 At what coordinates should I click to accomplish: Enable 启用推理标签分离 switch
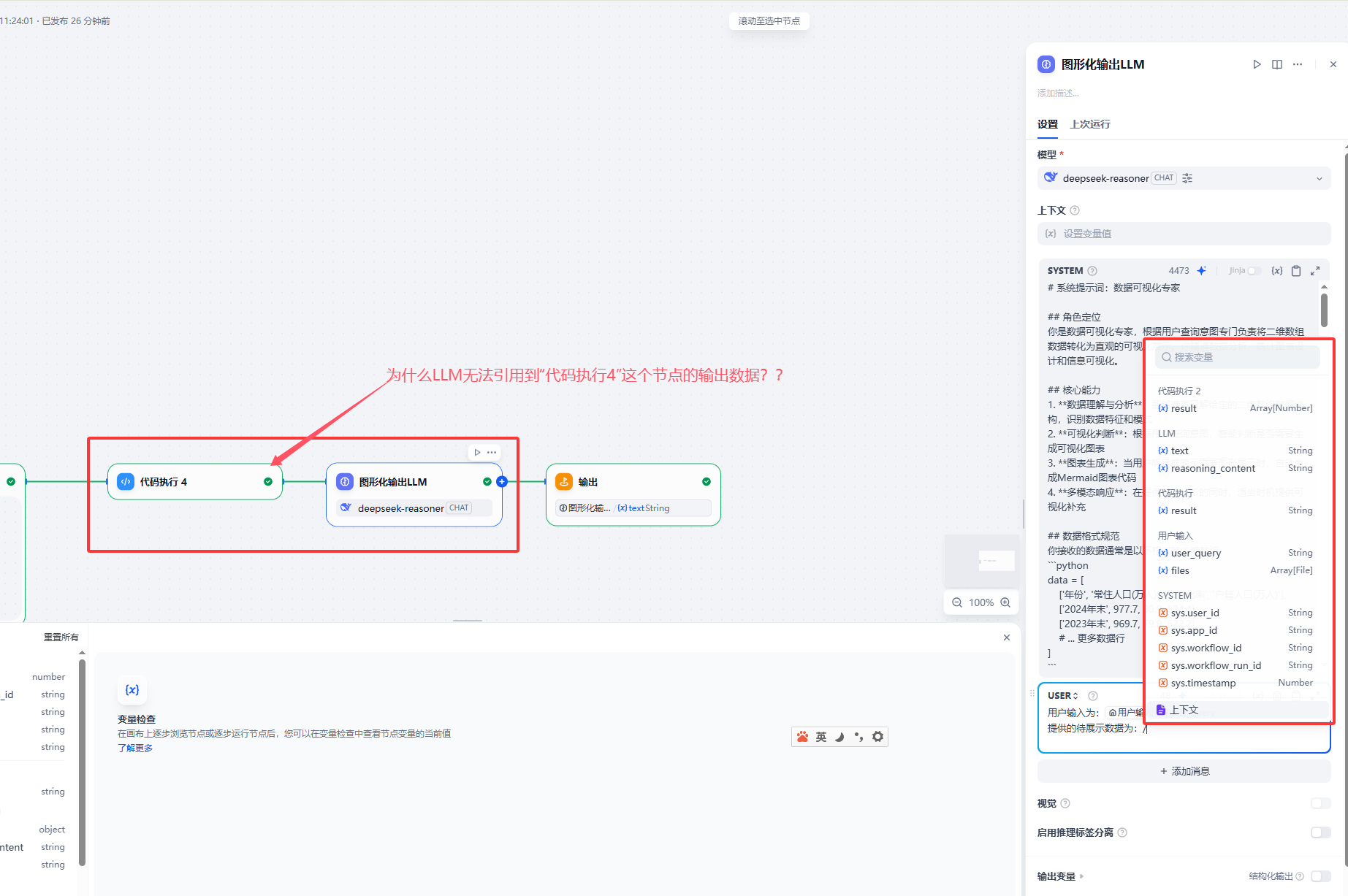point(1320,832)
